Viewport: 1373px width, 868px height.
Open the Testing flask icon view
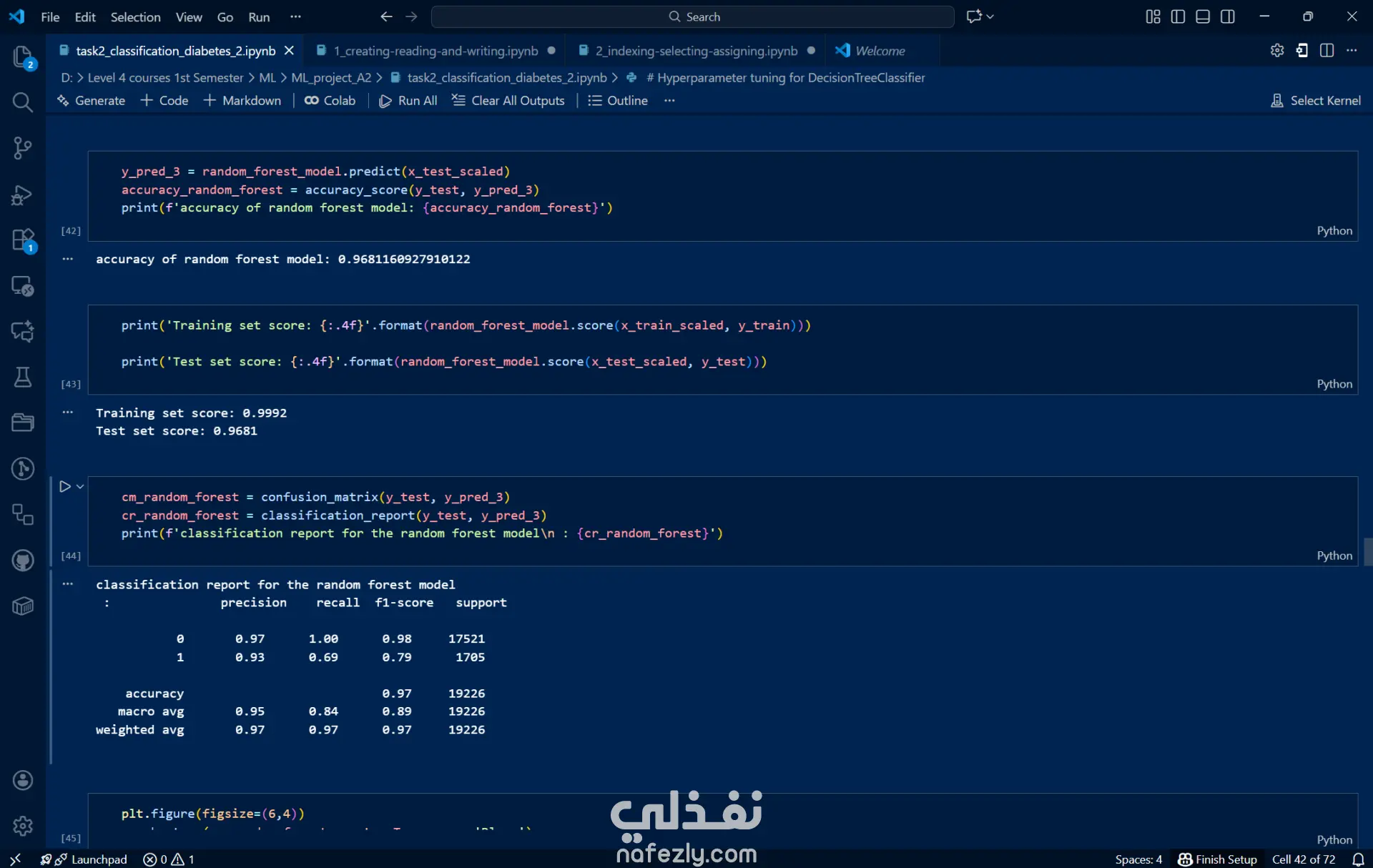(22, 377)
